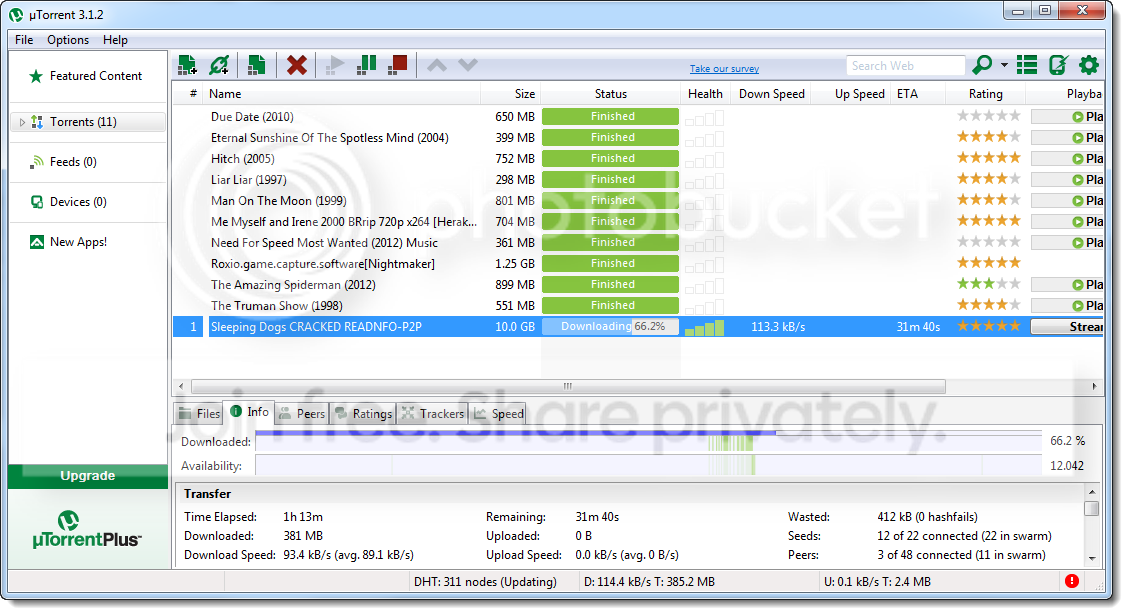The width and height of the screenshot is (1128, 615).
Task: Switch to the Files tab
Action: tap(199, 414)
